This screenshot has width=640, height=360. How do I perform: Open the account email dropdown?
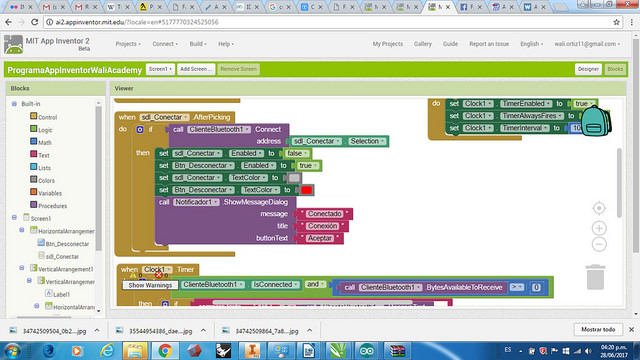click(x=587, y=44)
